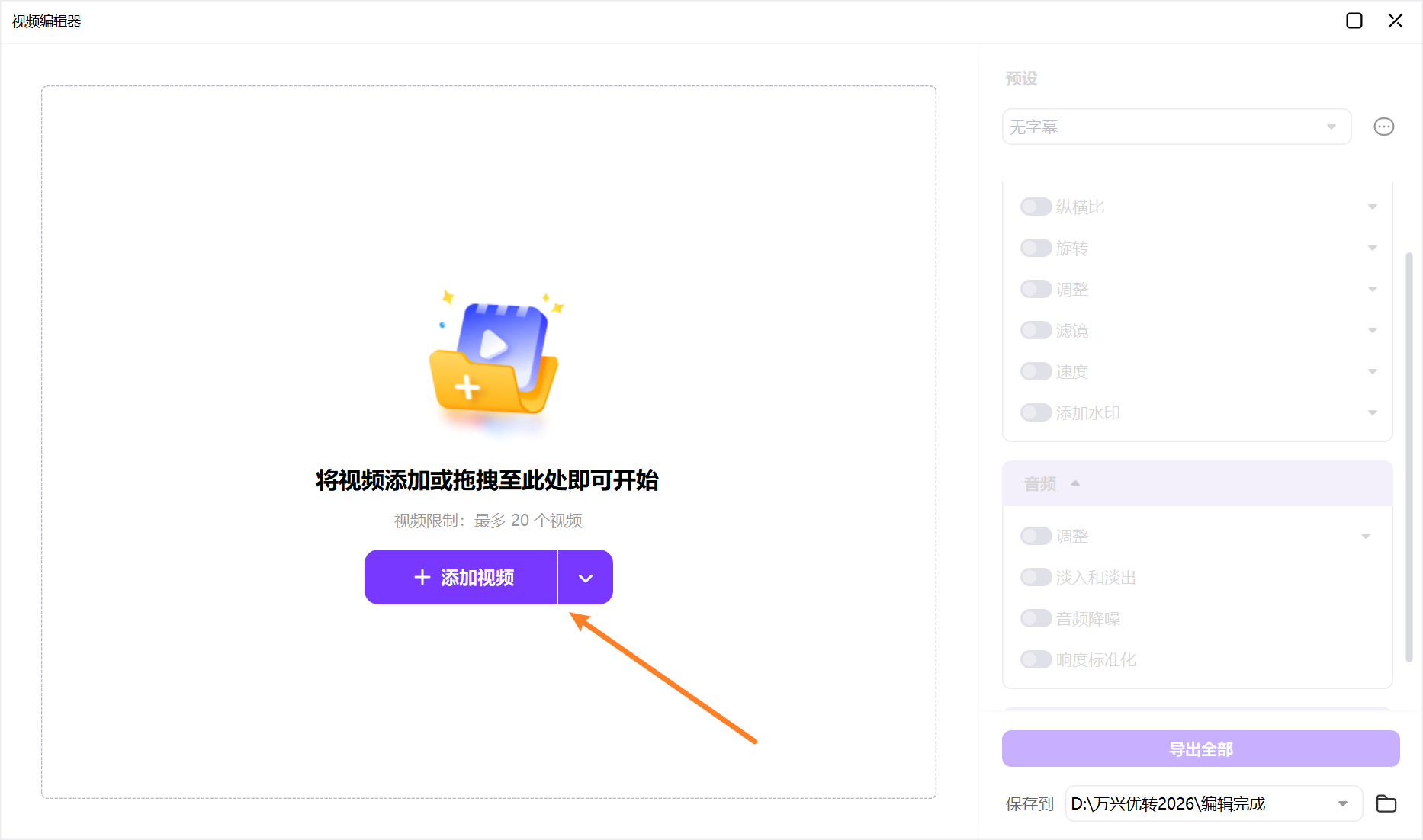The height and width of the screenshot is (840, 1423).
Task: Click the 导出全部 export button
Action: click(1200, 749)
